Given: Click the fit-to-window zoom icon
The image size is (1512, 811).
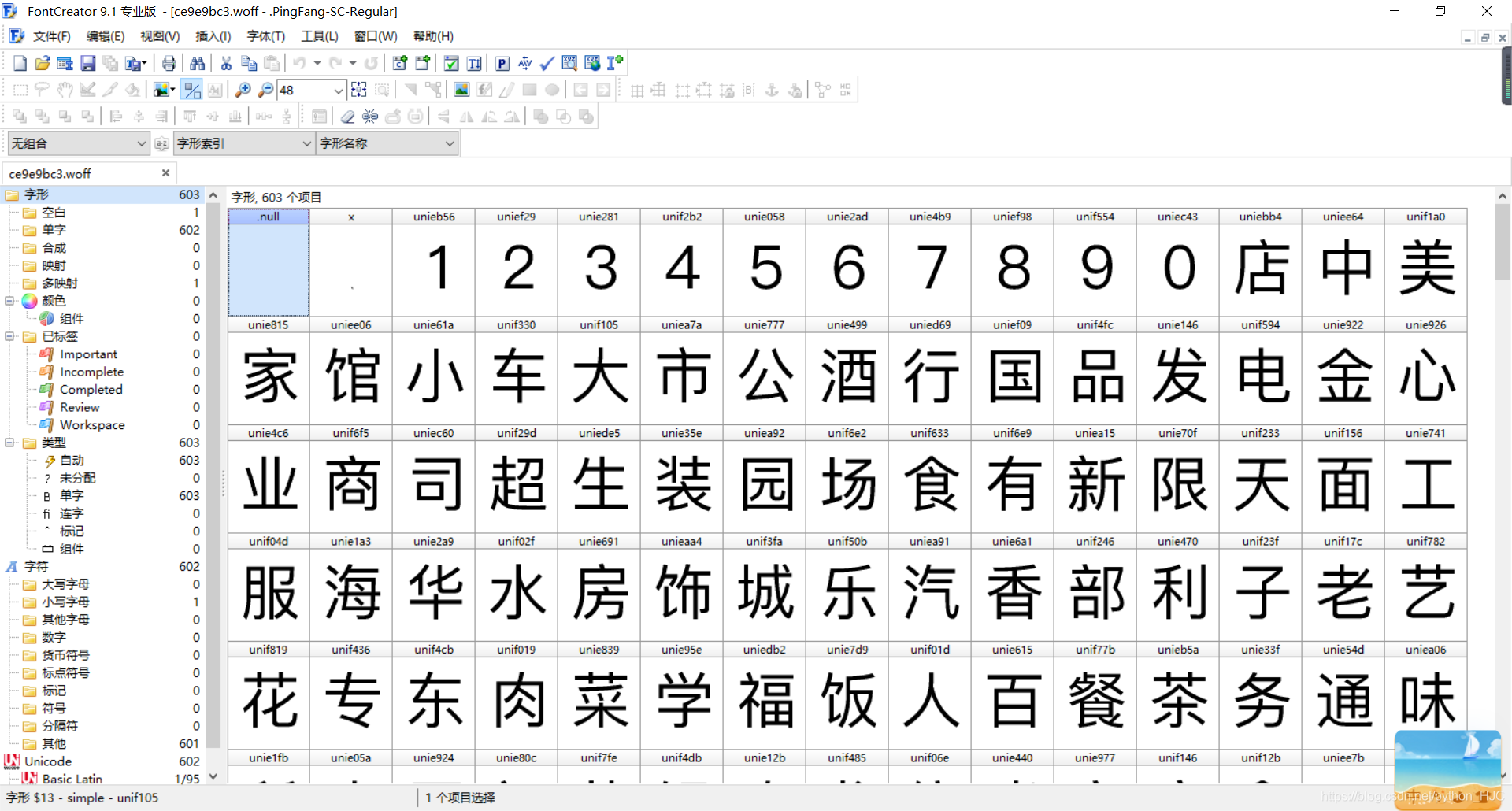Looking at the screenshot, I should [359, 90].
